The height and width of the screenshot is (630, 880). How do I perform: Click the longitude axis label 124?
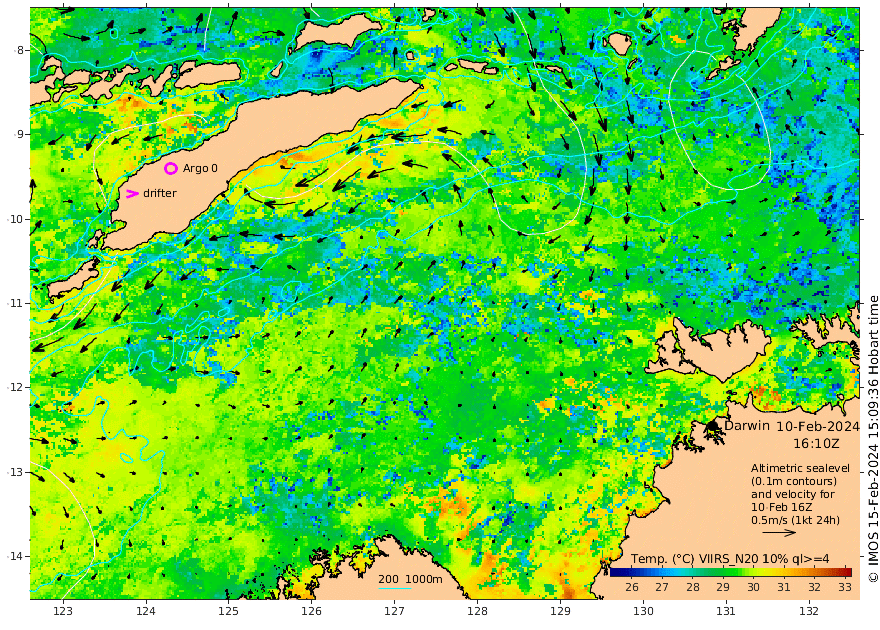(146, 611)
